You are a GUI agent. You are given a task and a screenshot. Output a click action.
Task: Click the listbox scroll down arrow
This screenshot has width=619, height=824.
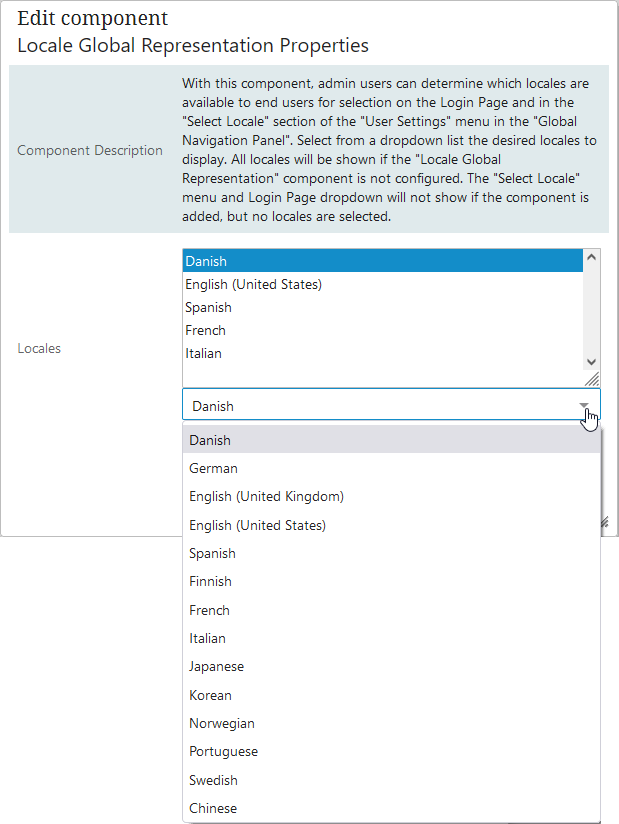[x=591, y=362]
